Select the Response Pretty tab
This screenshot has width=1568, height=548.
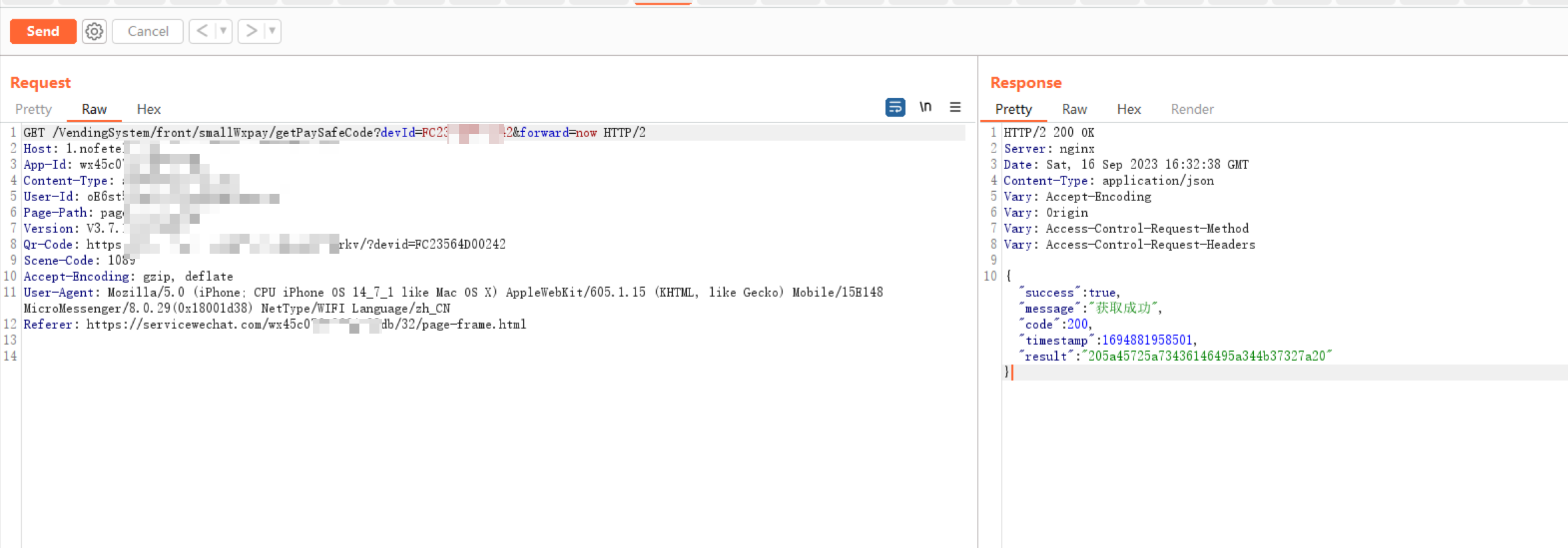tap(1013, 109)
